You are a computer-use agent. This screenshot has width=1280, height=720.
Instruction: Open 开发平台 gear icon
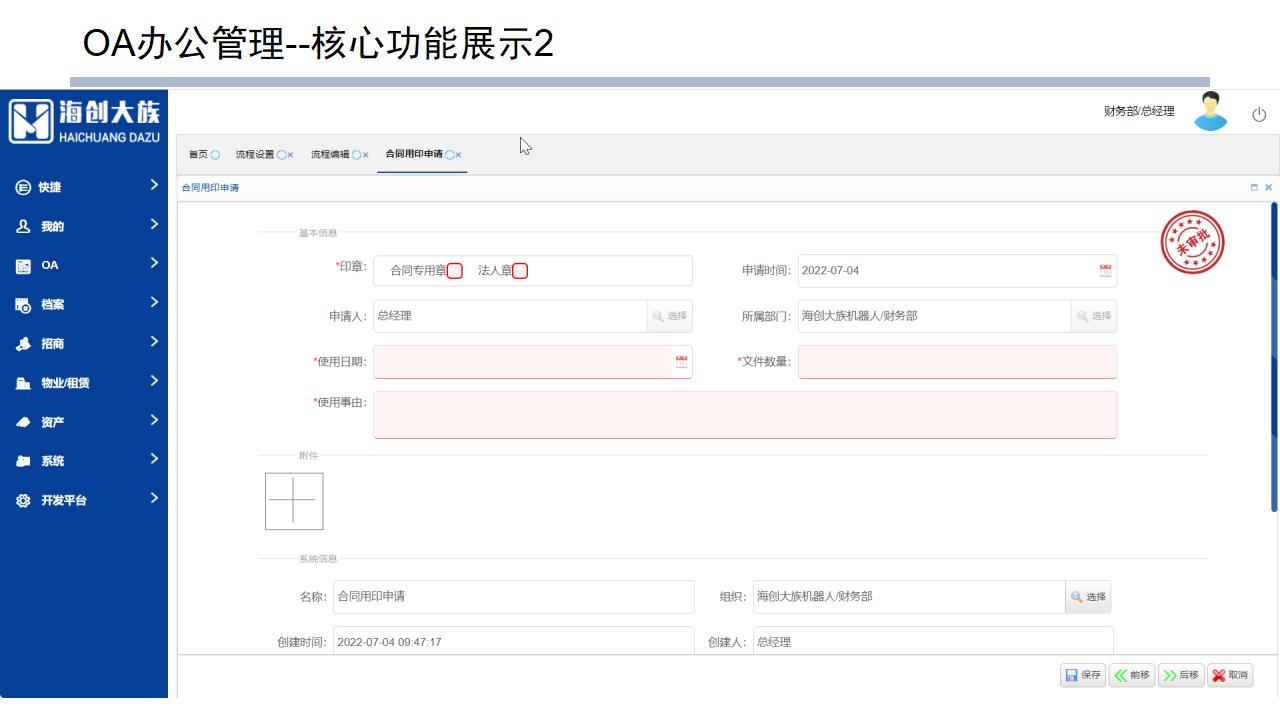[23, 500]
